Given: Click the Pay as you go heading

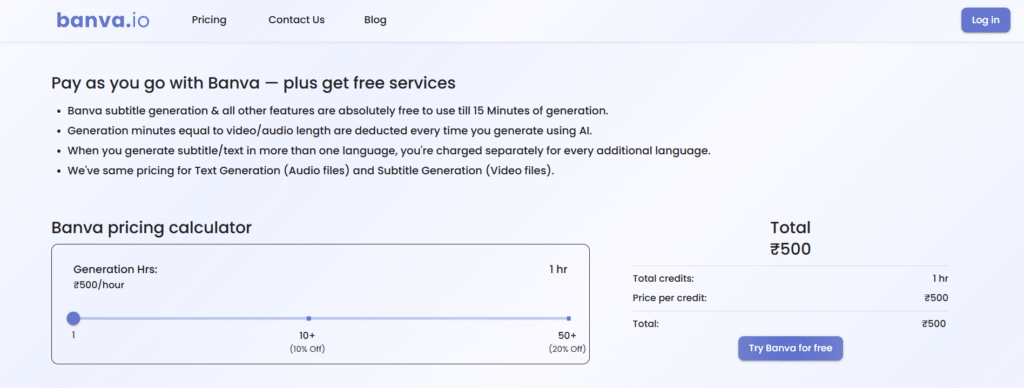Looking at the screenshot, I should (x=253, y=84).
